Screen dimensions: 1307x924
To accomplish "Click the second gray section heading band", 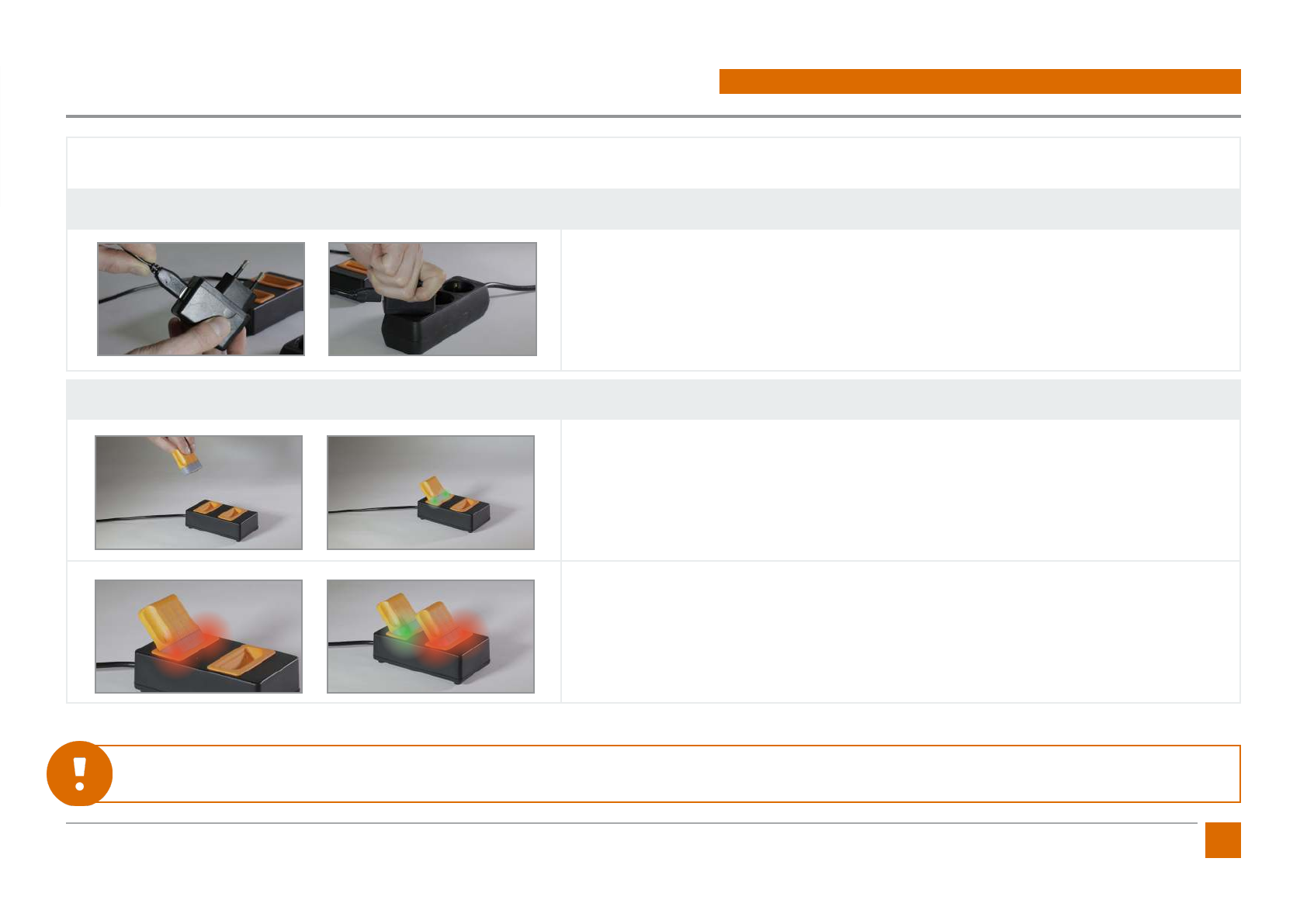I will [653, 400].
